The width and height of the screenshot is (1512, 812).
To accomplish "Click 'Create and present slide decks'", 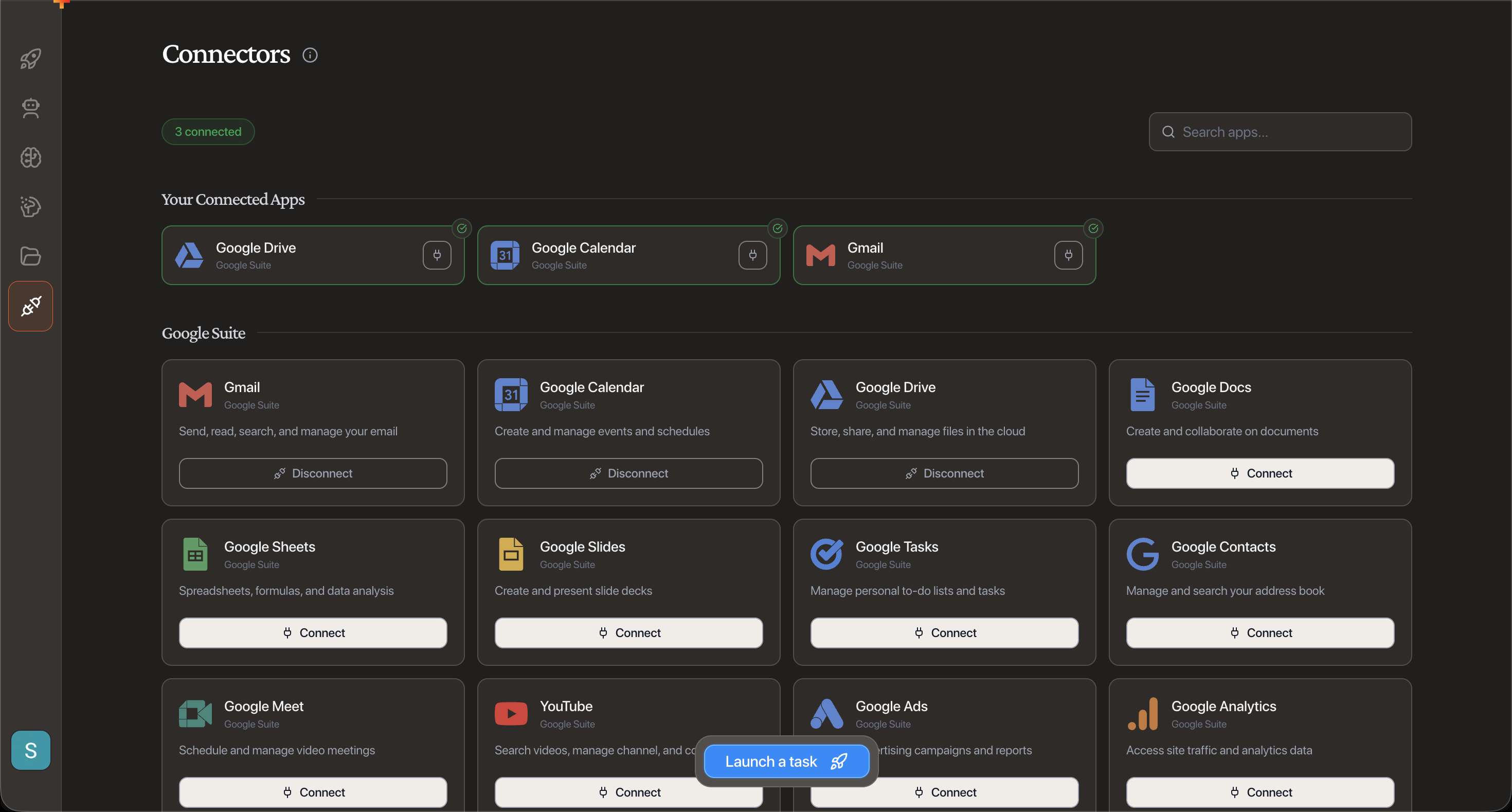I will point(573,591).
